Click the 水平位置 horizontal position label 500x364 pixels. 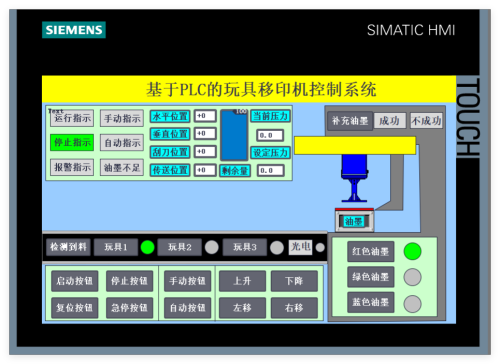[170, 116]
